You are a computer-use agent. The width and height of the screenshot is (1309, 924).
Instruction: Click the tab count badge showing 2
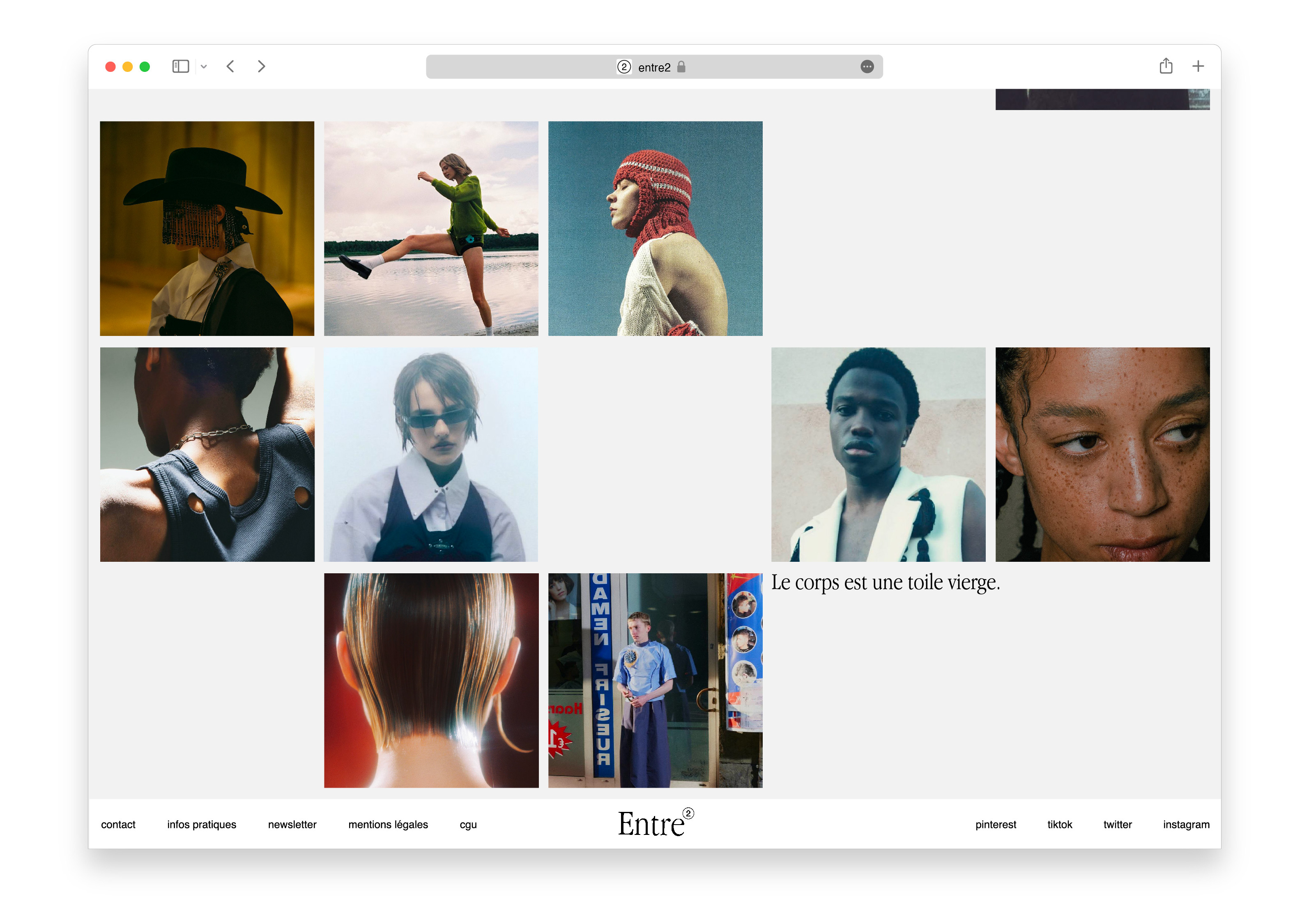tap(624, 67)
